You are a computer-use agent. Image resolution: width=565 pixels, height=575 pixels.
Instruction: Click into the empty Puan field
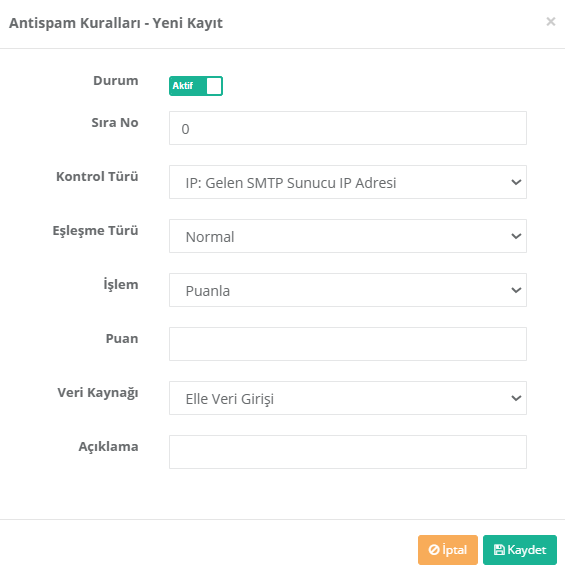(348, 344)
